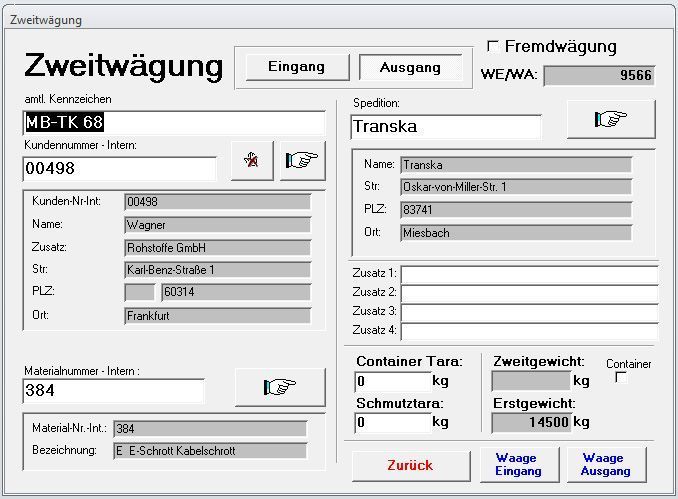678x499 pixels.
Task: Click the Zusatz 2 text field
Action: (529, 293)
